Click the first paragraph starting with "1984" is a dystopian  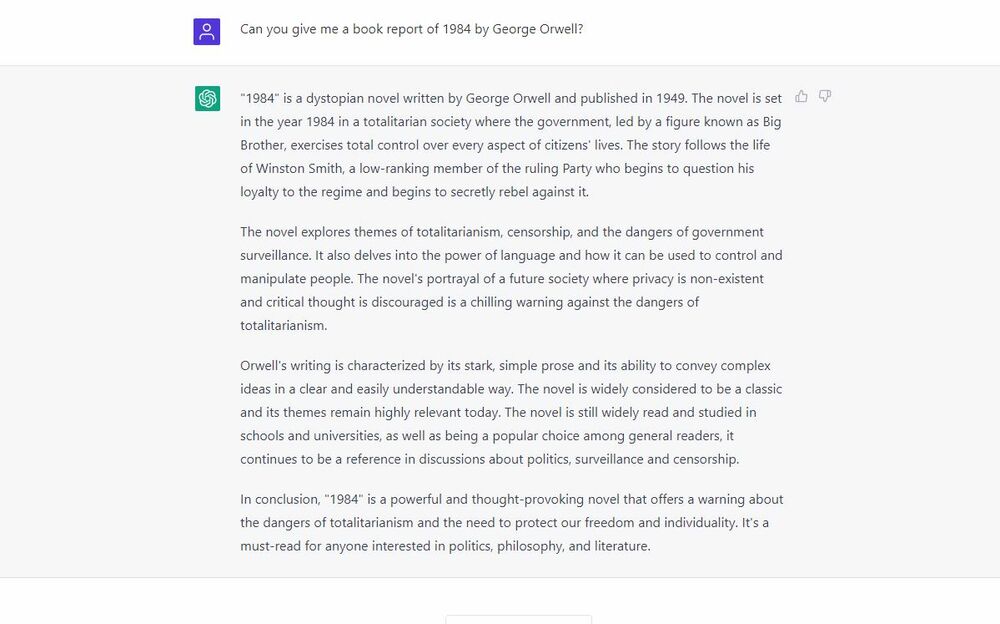coord(510,145)
